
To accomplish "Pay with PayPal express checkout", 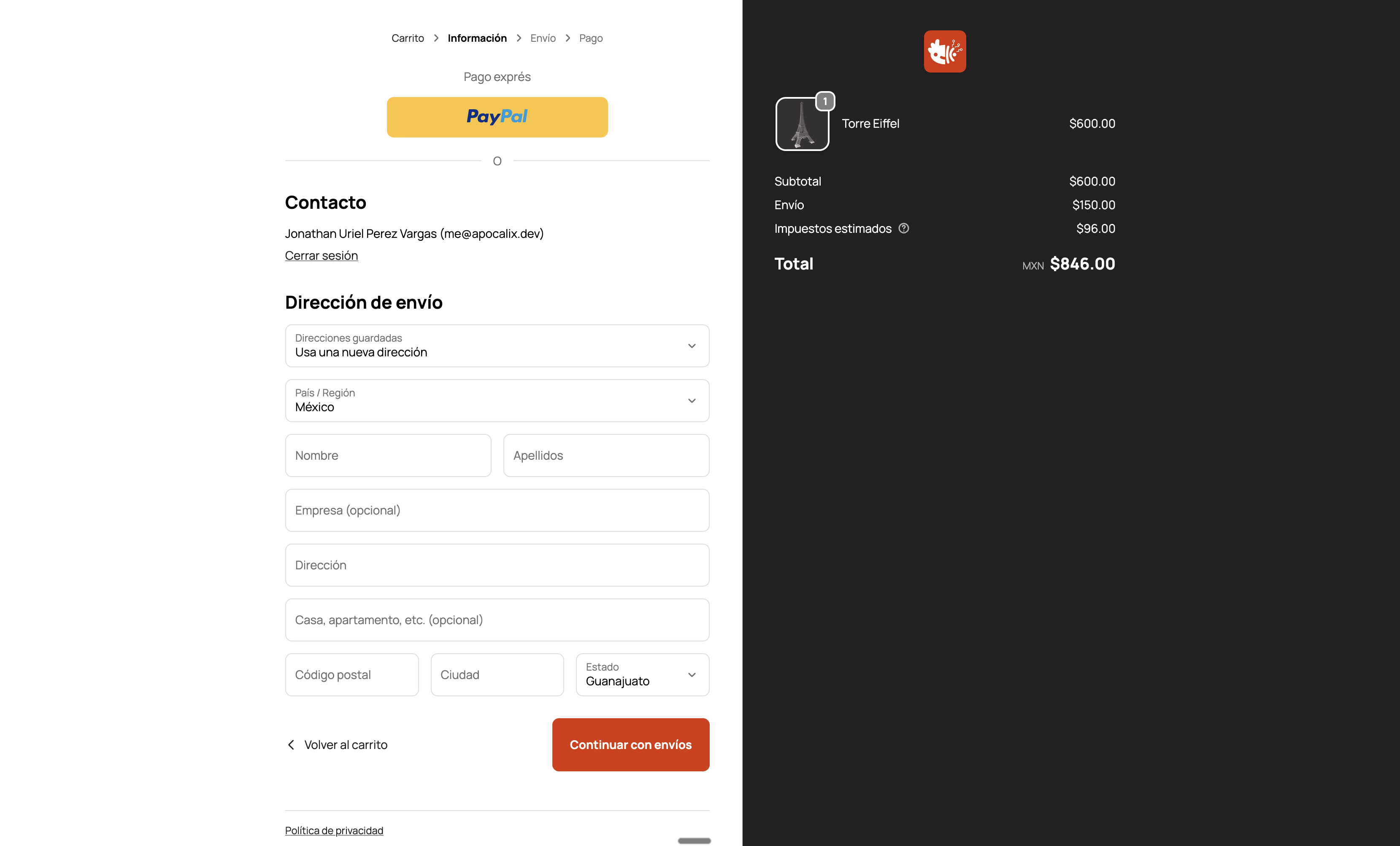I will click(x=497, y=117).
